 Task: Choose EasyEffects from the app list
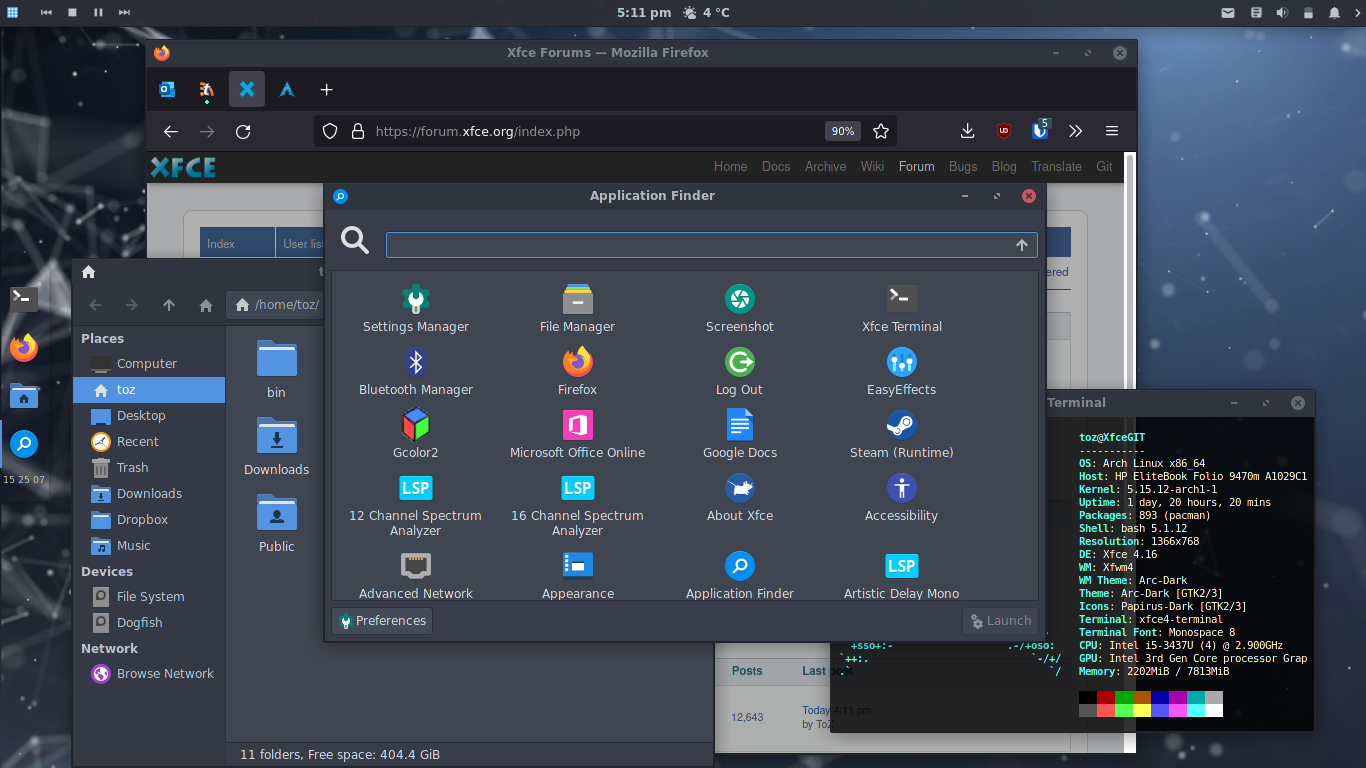[901, 372]
